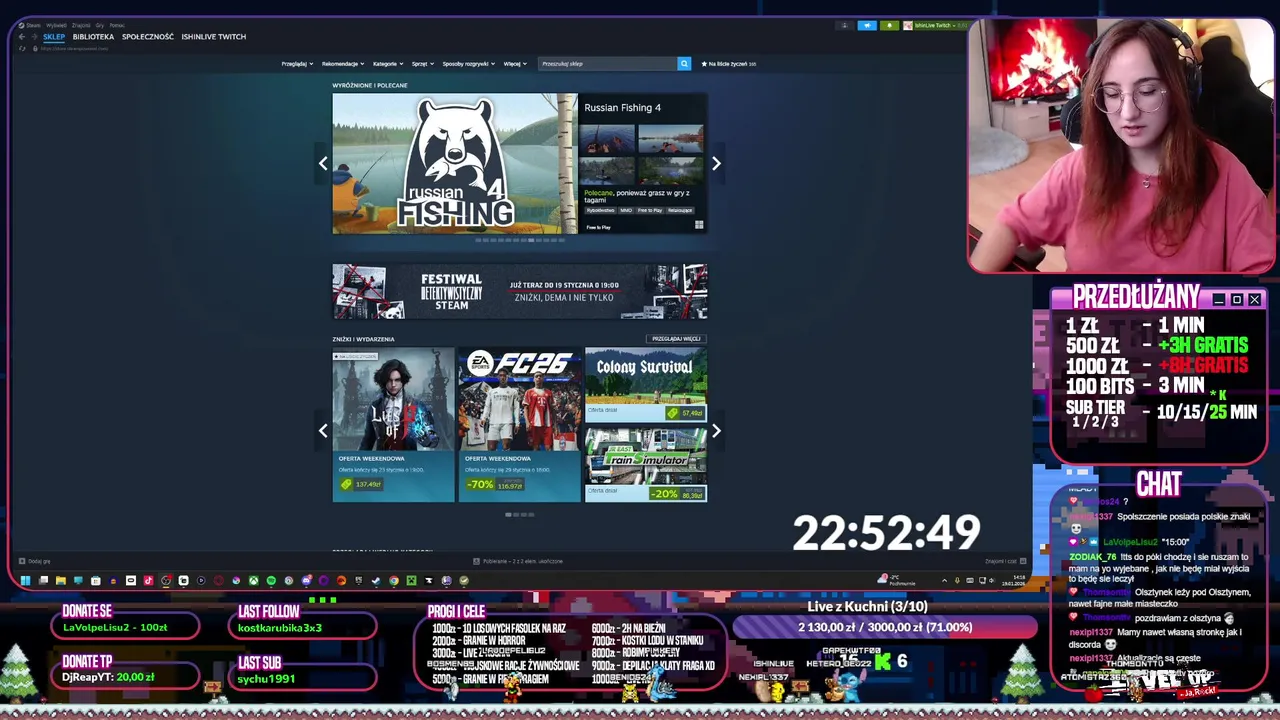
Task: Expand the Sposoby rozgrywki dropdown
Action: click(x=469, y=63)
